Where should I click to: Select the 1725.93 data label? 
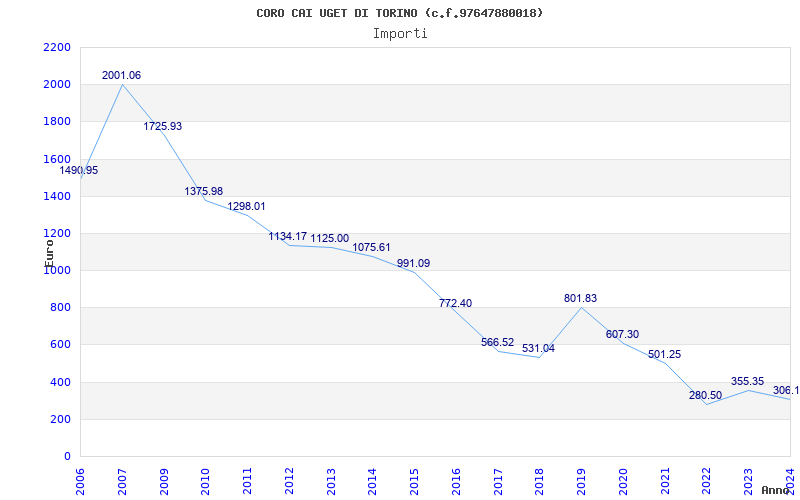[x=162, y=127]
